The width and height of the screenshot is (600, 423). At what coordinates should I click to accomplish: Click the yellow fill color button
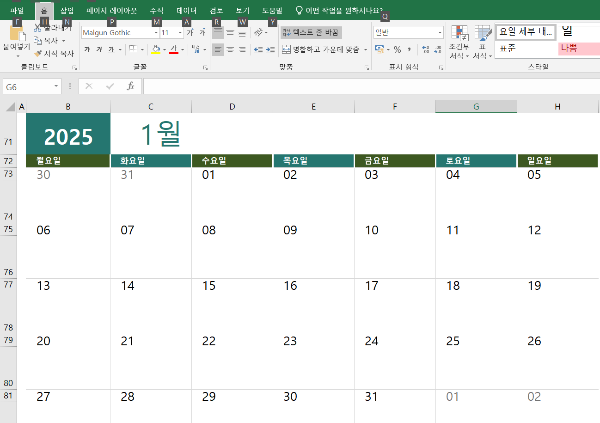(x=156, y=49)
